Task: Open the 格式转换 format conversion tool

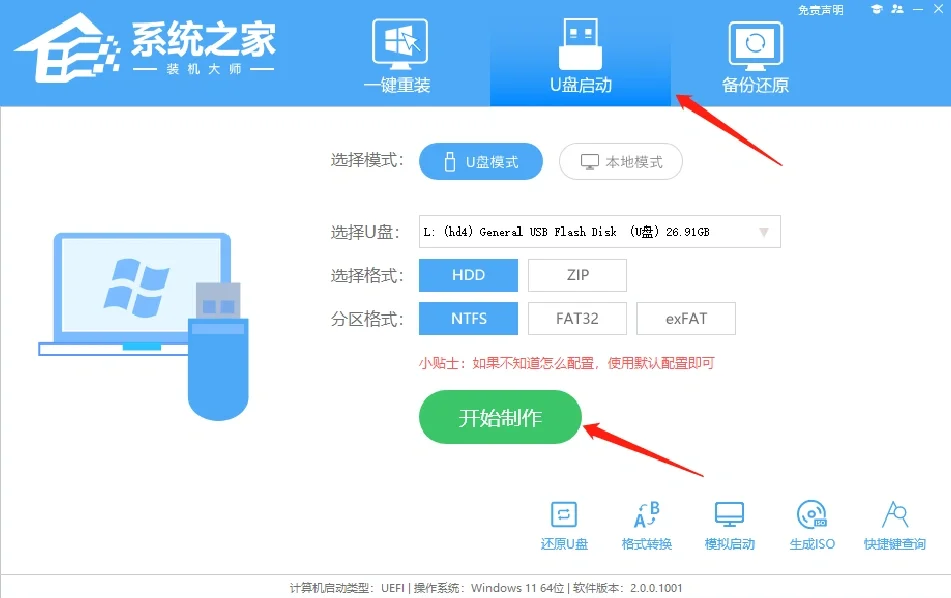Action: click(x=647, y=525)
